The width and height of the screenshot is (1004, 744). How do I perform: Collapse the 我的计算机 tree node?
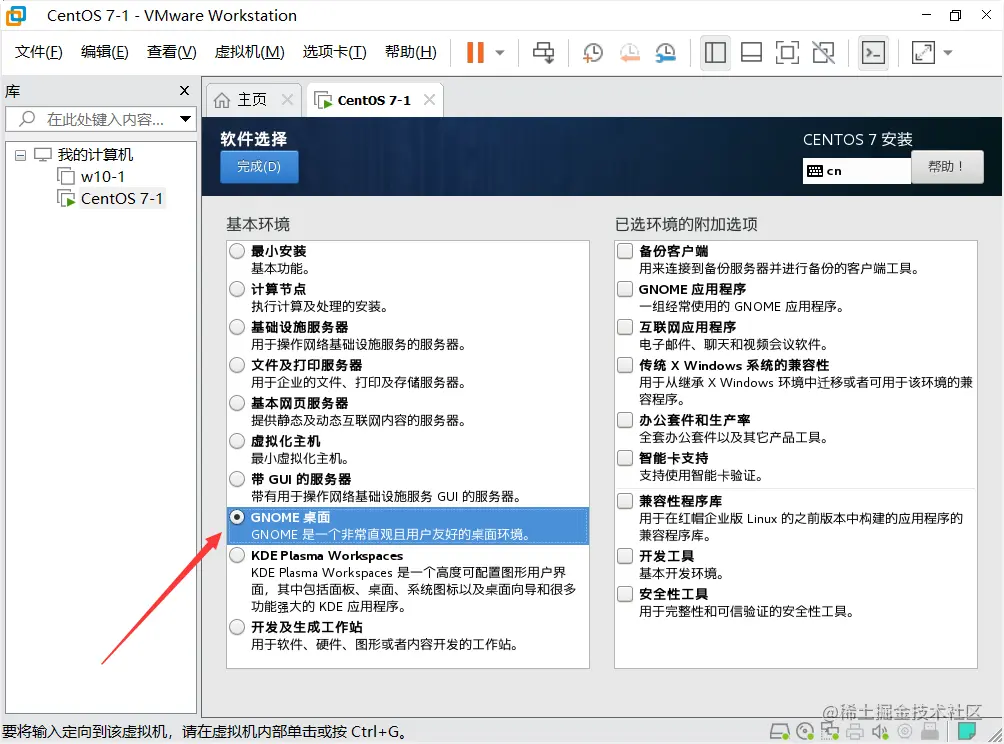20,155
